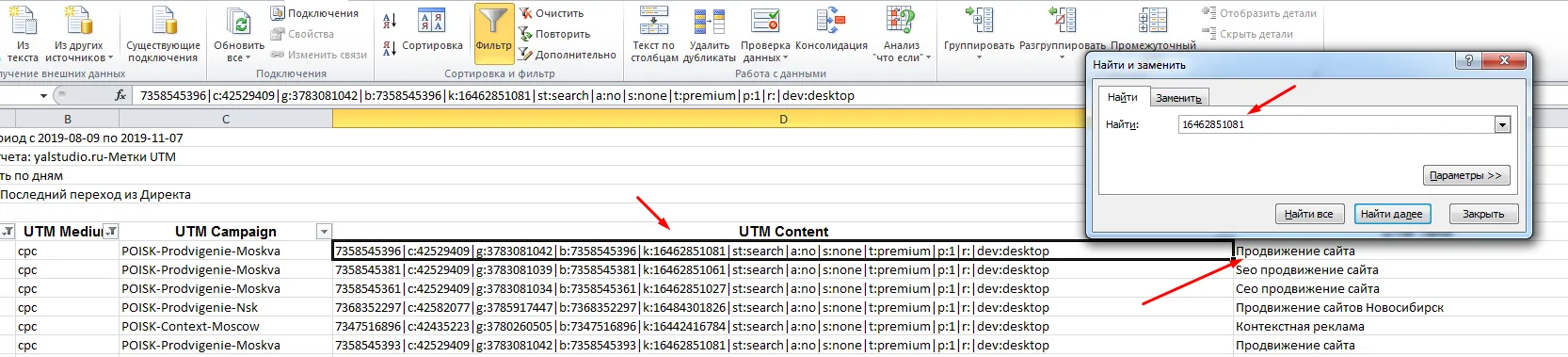Image resolution: width=1568 pixels, height=357 pixels.
Task: Select cell 'Последний переход из Директа'
Action: (95, 194)
